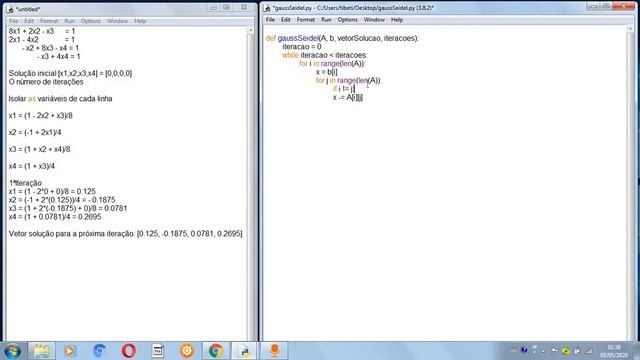640x360 pixels.
Task: Click the 'for j in range(len(A)):' line
Action: (348, 80)
